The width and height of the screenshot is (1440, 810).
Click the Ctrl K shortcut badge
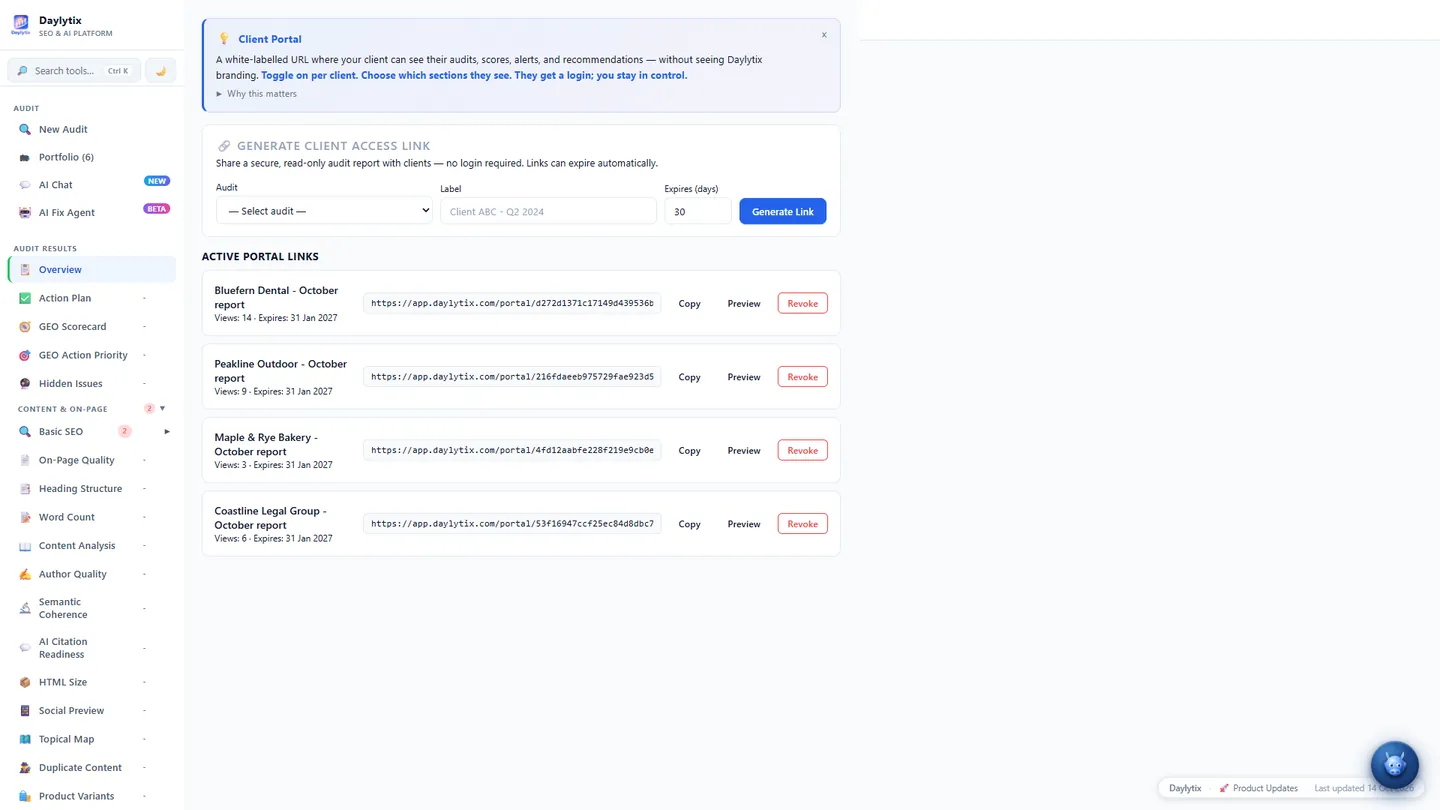(118, 71)
